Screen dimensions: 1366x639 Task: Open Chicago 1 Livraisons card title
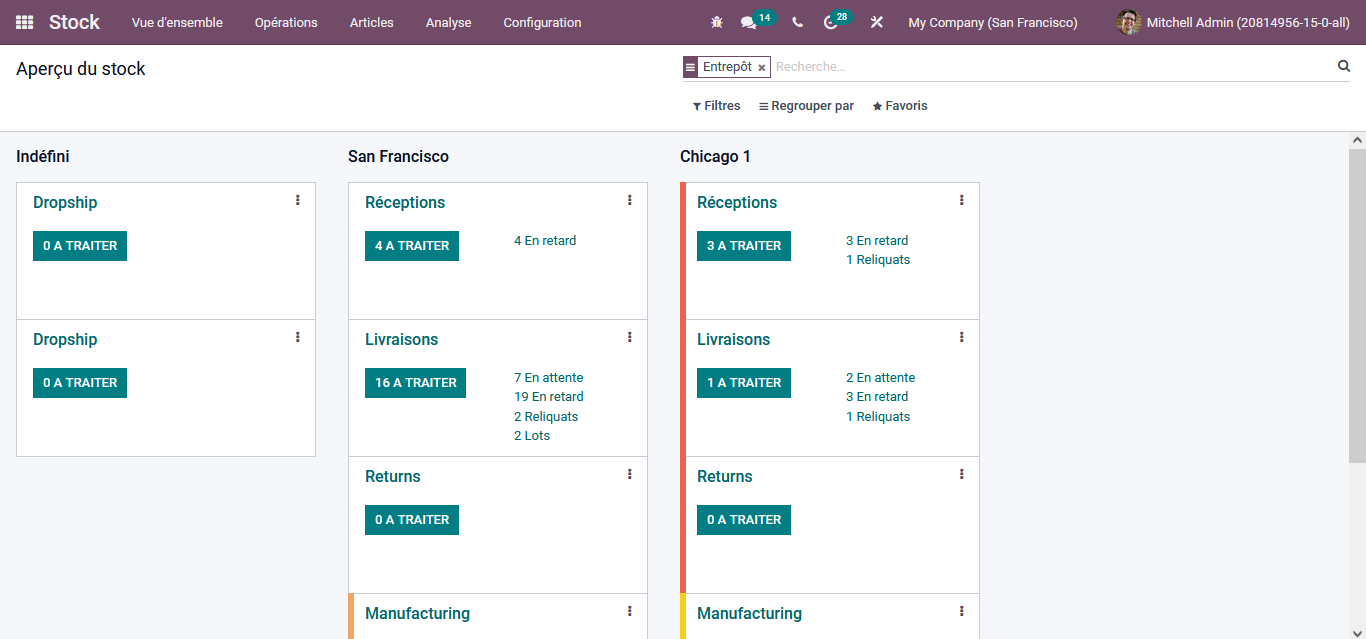click(733, 340)
